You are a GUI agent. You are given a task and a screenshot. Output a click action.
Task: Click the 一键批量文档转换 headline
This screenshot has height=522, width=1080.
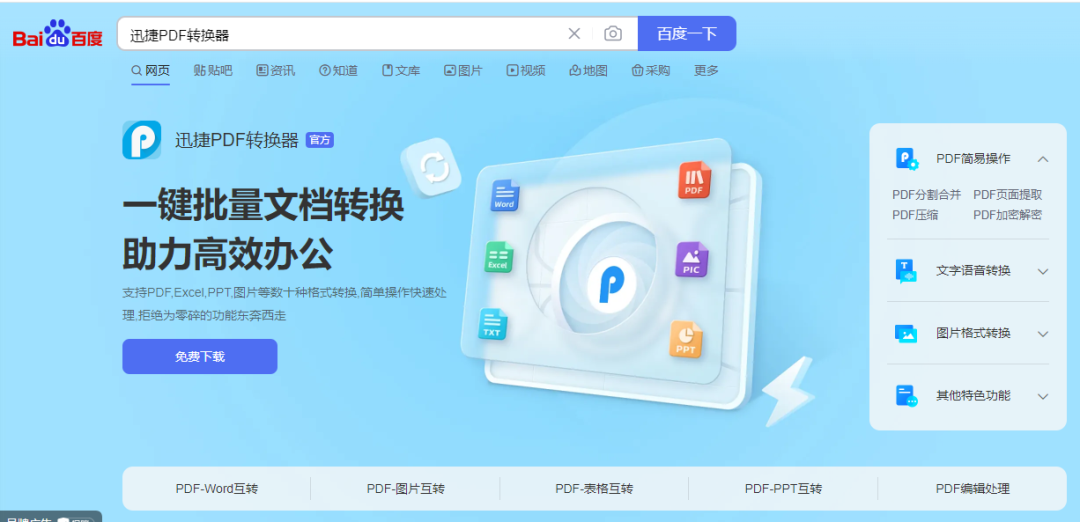[x=263, y=205]
